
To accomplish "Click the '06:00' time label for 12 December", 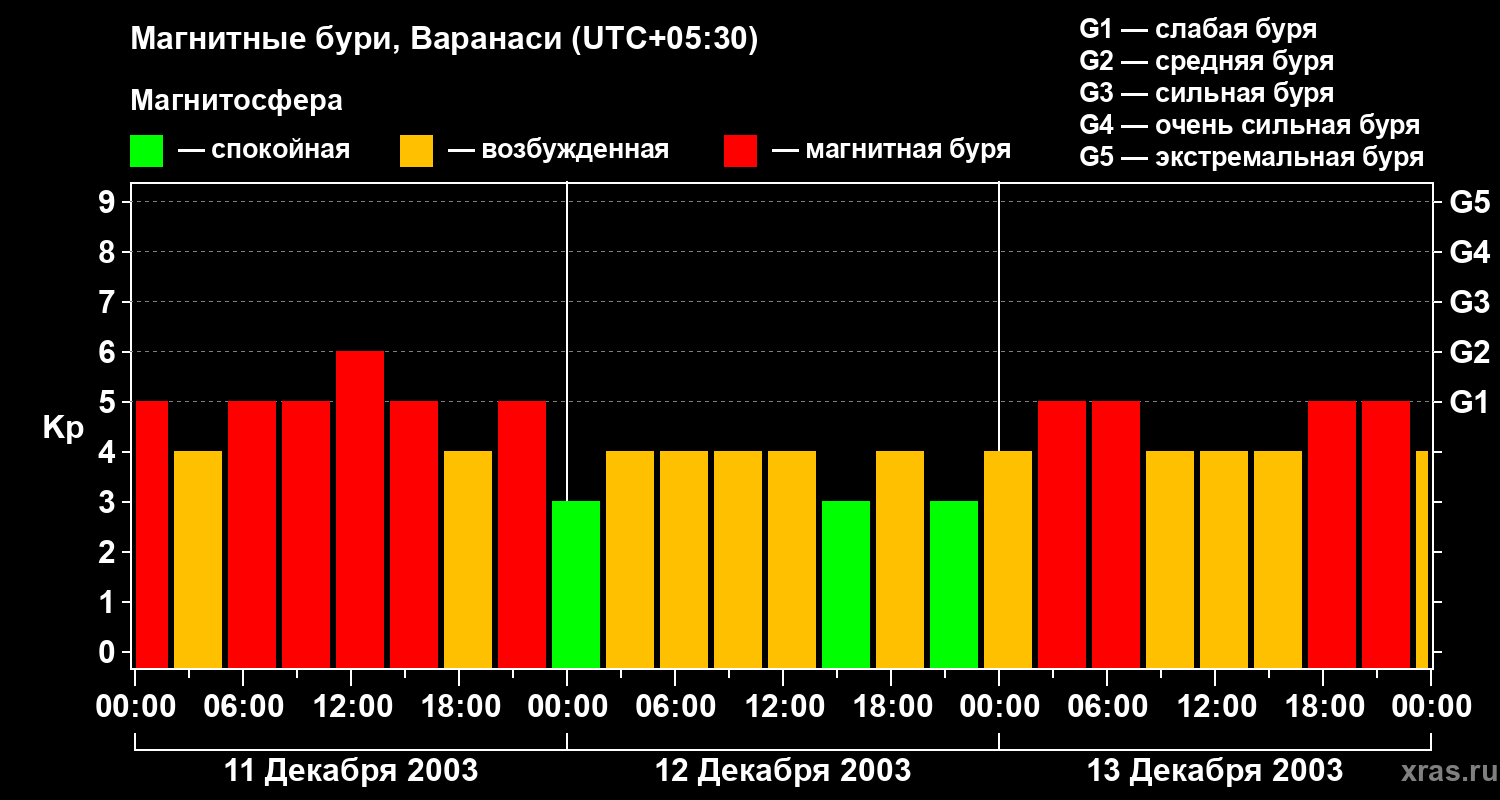I will pyautogui.click(x=675, y=707).
